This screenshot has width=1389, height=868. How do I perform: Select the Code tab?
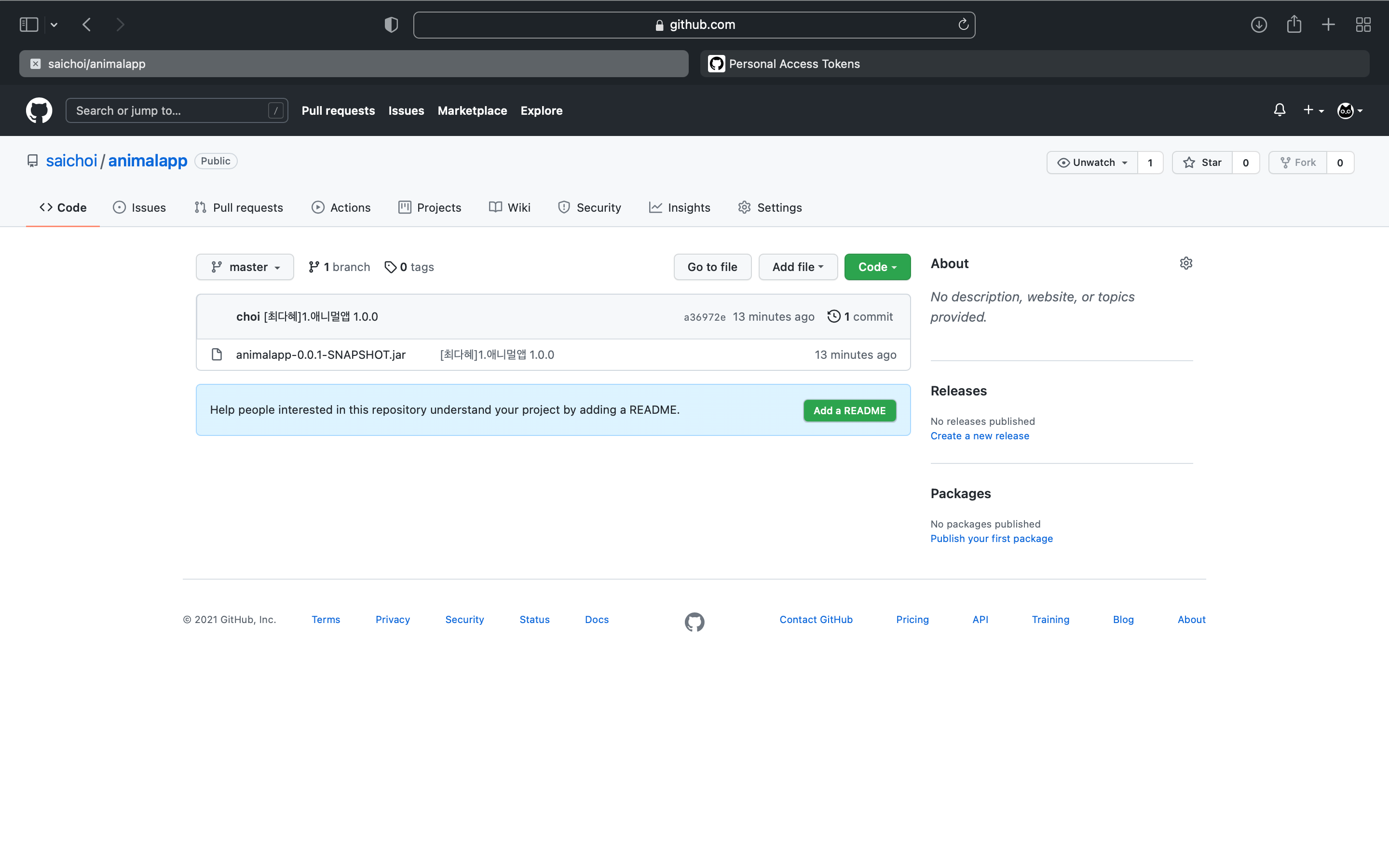coord(63,207)
